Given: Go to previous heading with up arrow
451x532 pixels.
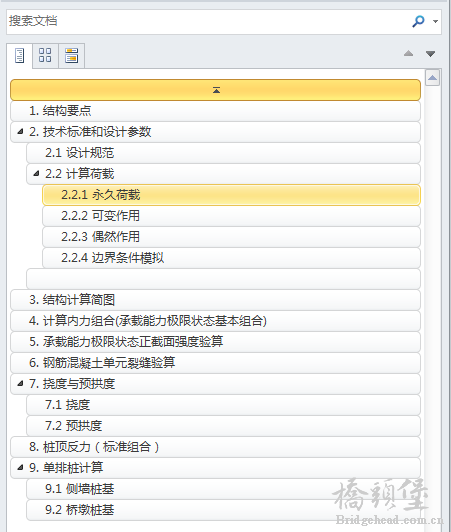Looking at the screenshot, I should 409,54.
